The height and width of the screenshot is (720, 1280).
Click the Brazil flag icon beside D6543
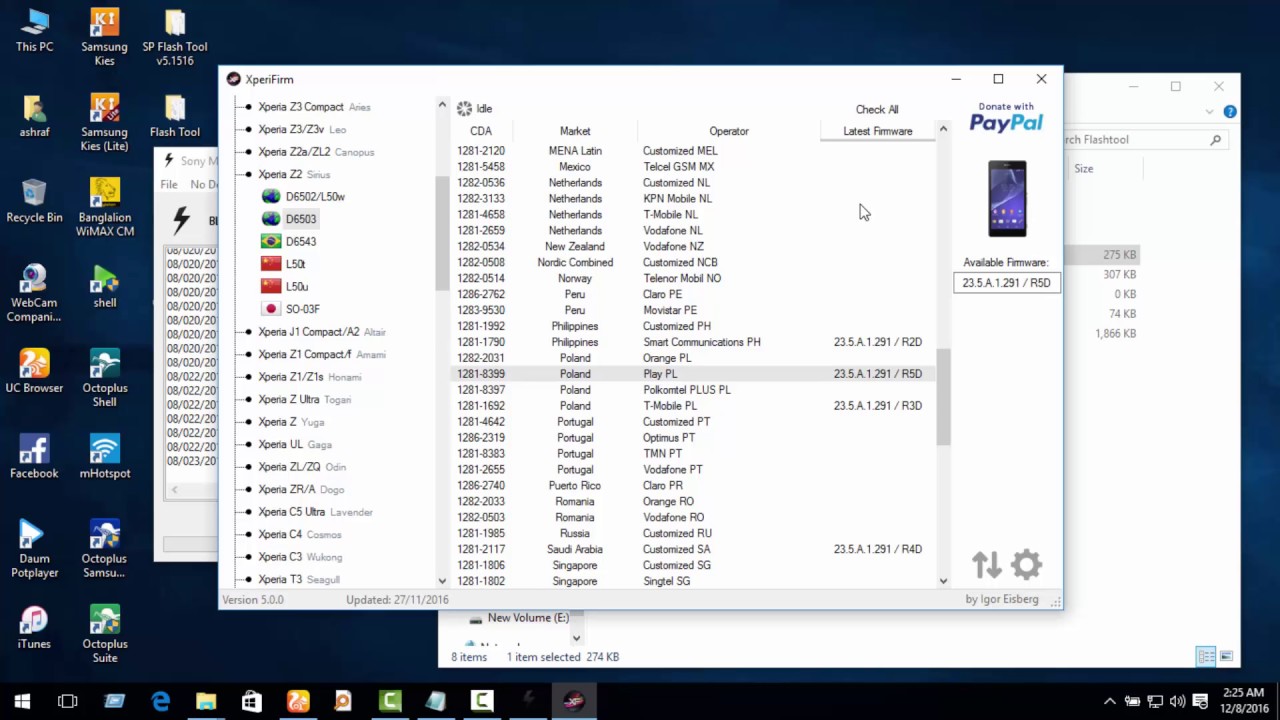[270, 241]
